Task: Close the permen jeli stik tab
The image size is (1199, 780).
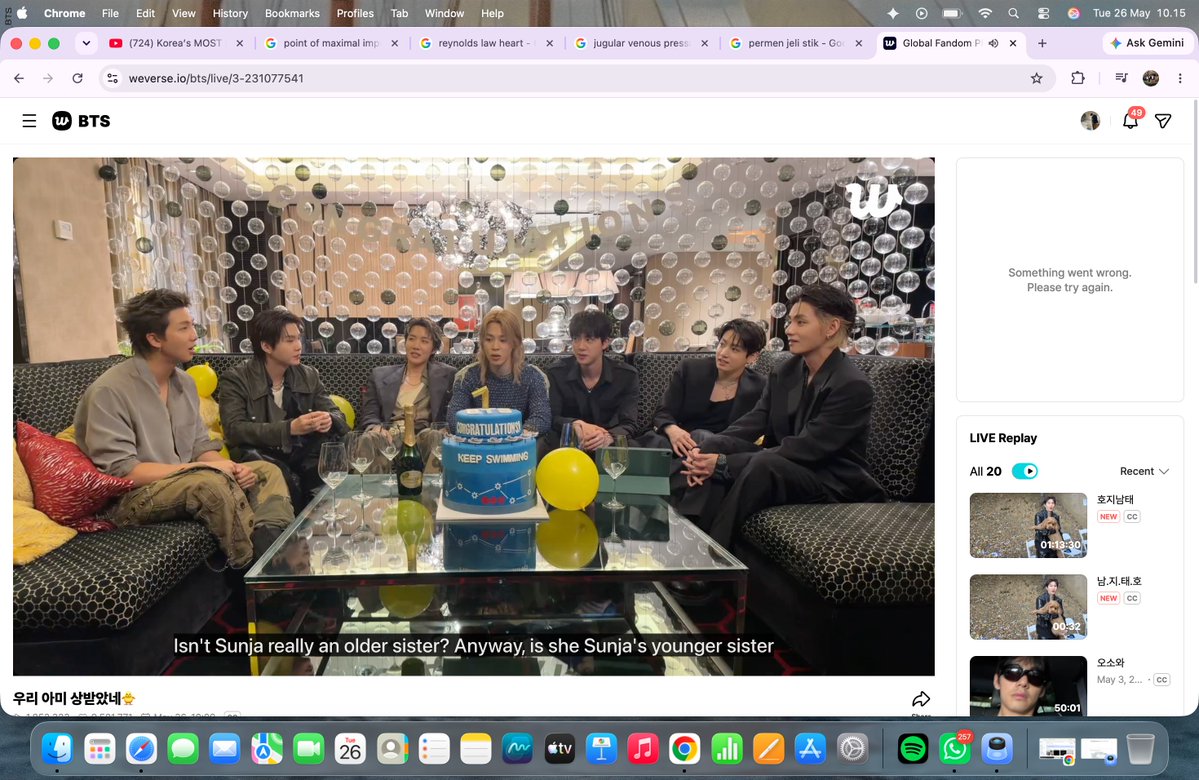Action: click(x=859, y=44)
